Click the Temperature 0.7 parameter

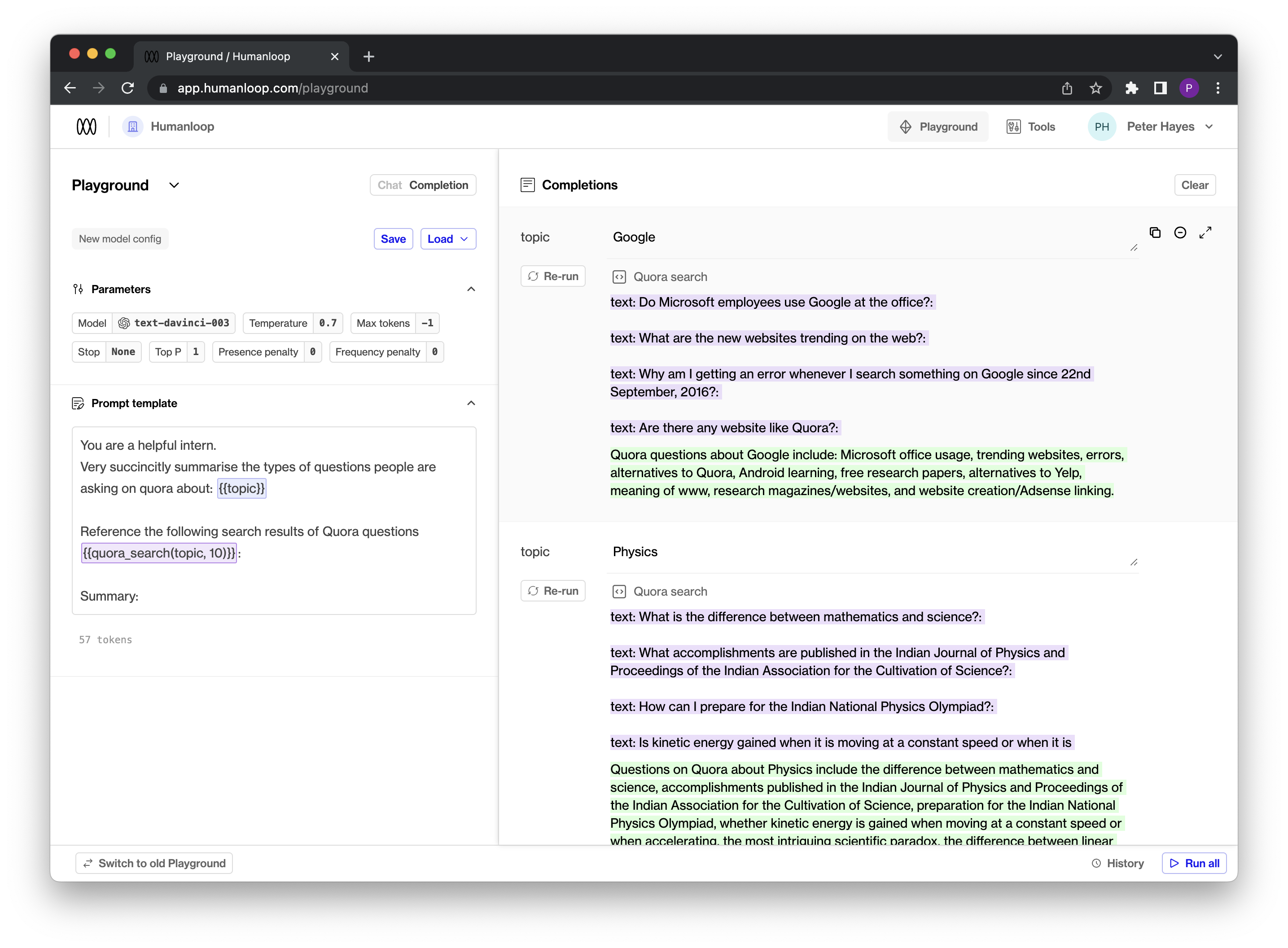tap(293, 323)
